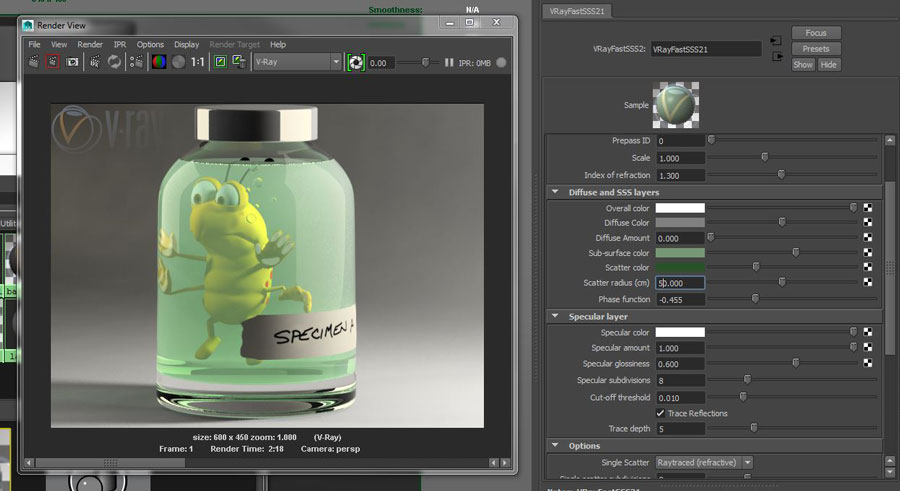Pause the IPR tuning
This screenshot has width=900, height=491.
pyautogui.click(x=449, y=63)
